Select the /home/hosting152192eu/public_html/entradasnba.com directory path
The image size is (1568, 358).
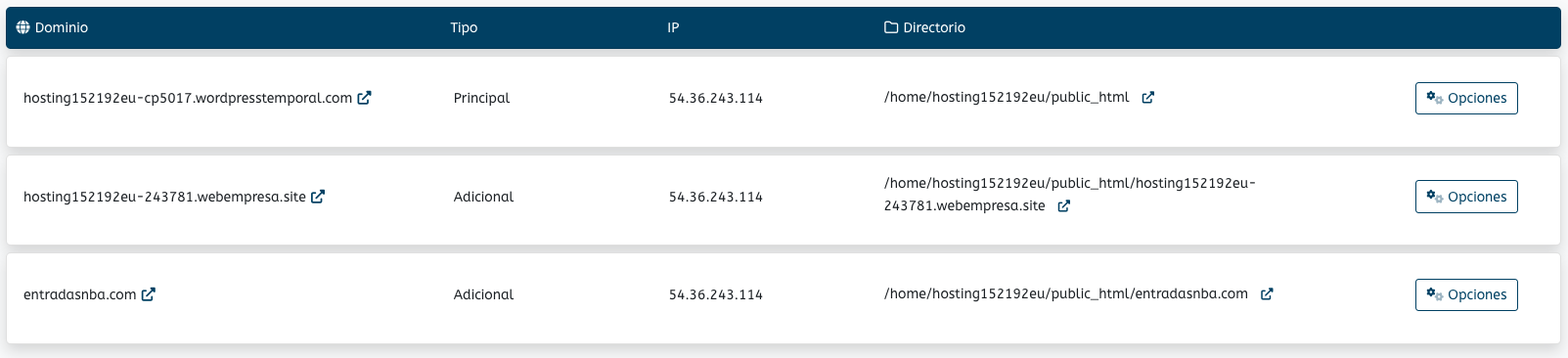(x=1066, y=293)
